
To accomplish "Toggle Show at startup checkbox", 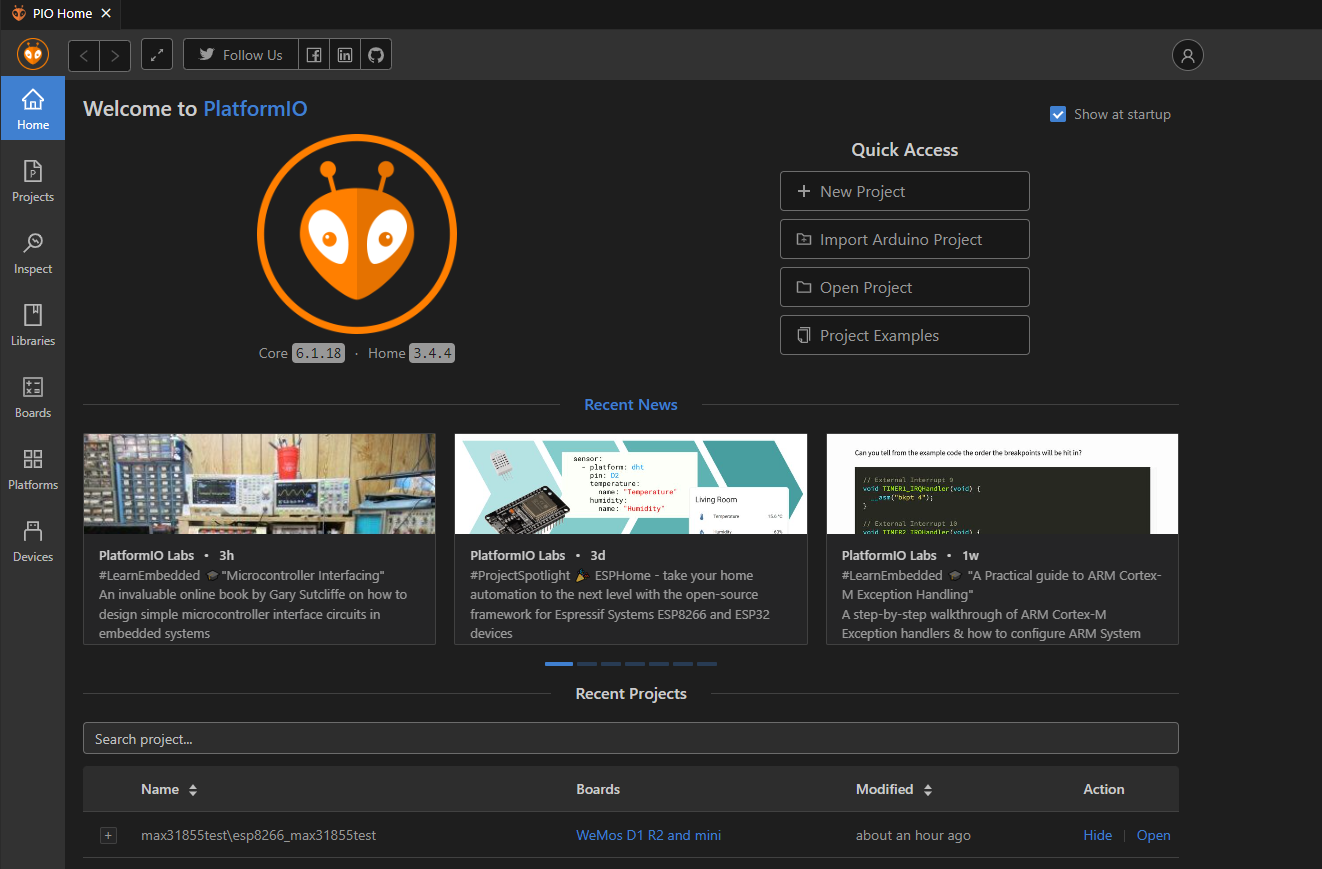I will [x=1058, y=114].
